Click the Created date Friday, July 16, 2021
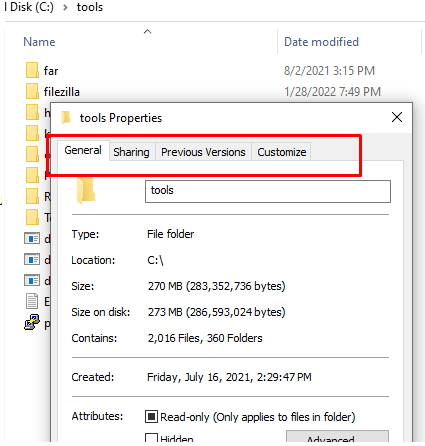 (x=229, y=377)
